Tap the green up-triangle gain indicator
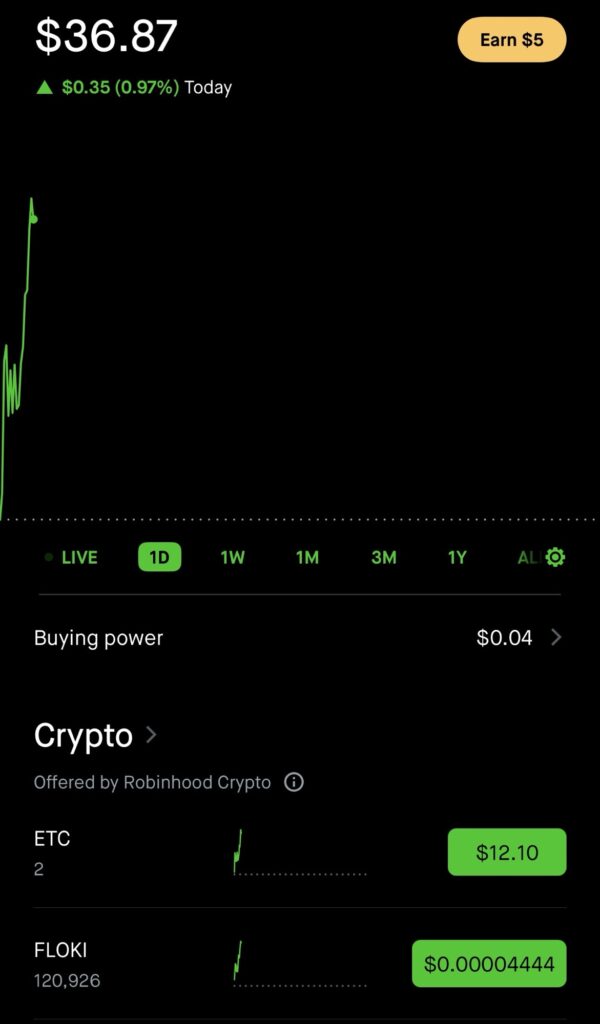 click(44, 88)
